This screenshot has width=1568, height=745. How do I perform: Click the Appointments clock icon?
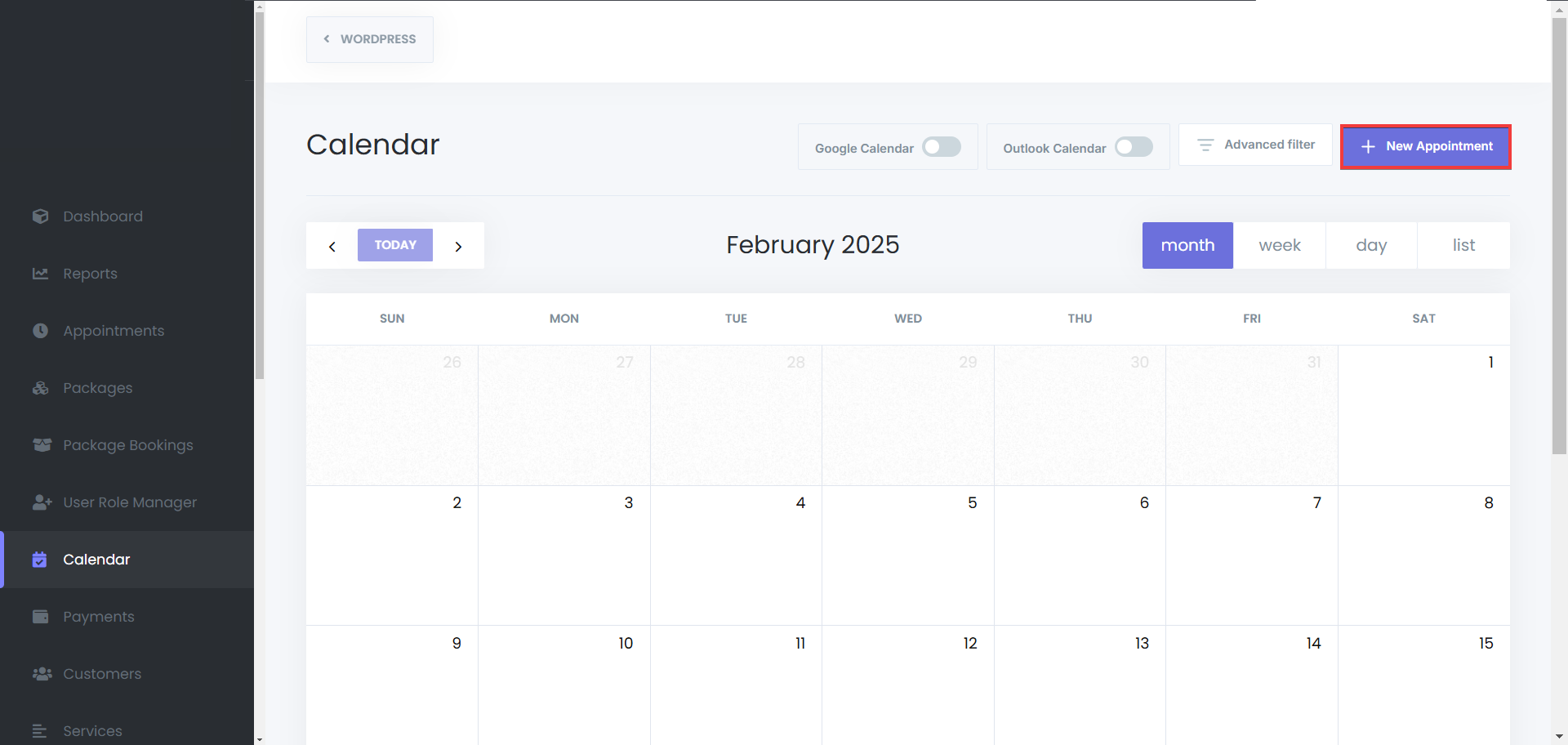pos(41,331)
